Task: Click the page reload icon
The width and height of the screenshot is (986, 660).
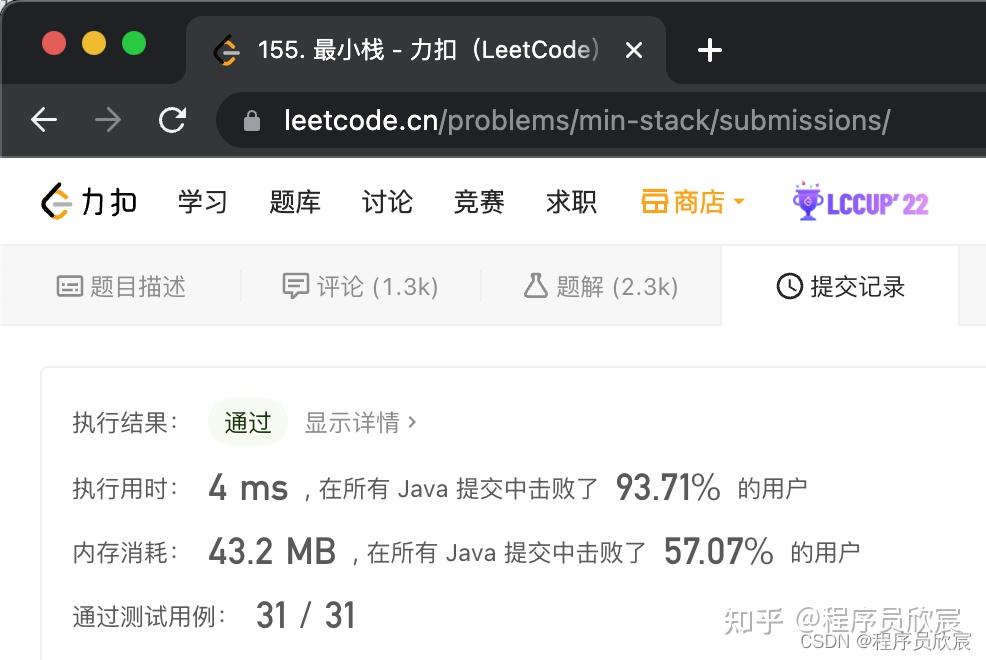Action: 172,119
